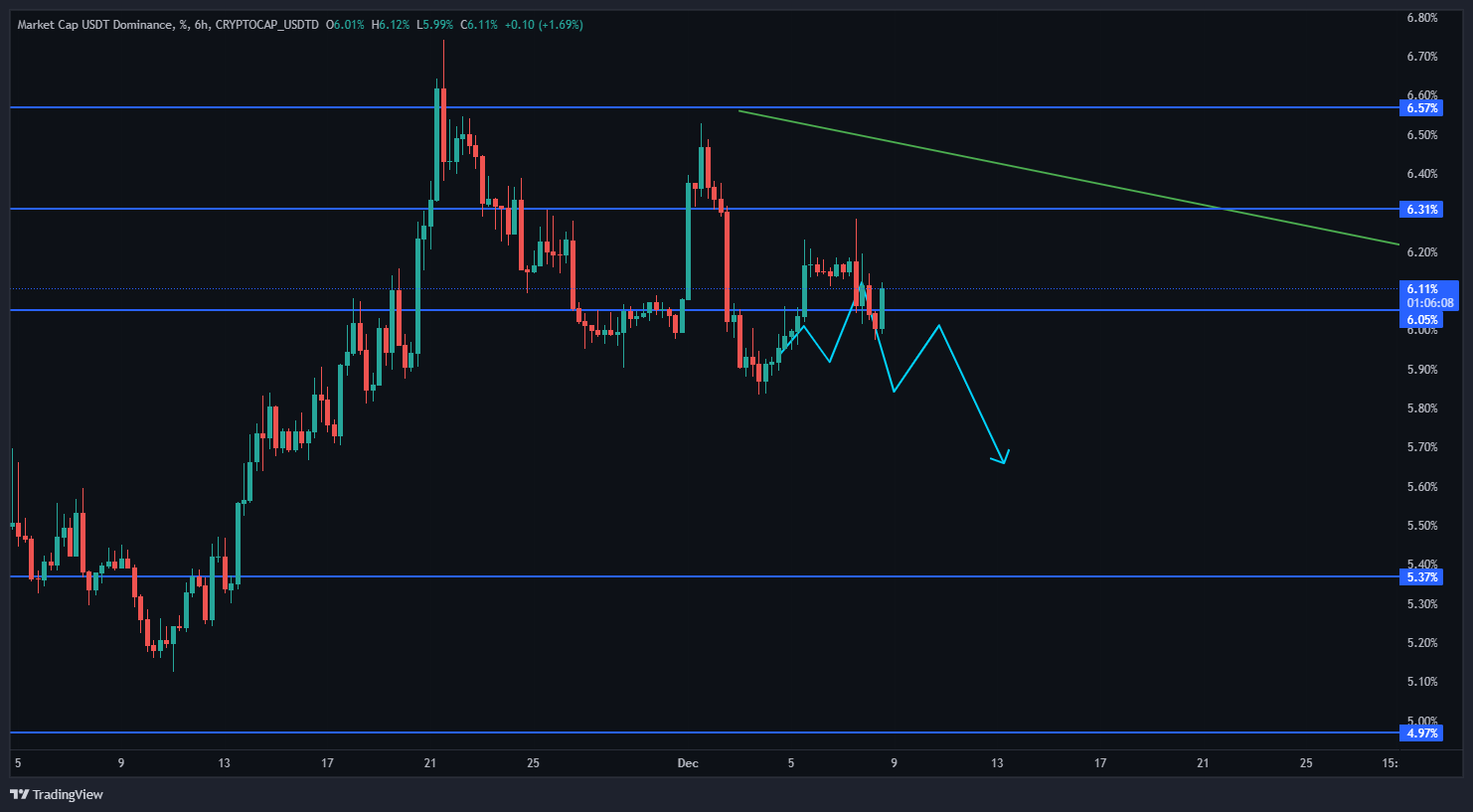Viewport: 1473px width, 812px height.
Task: Click the 6.80% mark on price scale
Action: pos(1422,18)
